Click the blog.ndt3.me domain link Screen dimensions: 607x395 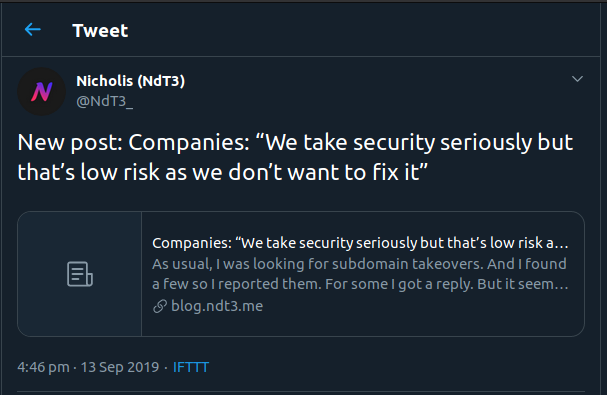point(217,306)
